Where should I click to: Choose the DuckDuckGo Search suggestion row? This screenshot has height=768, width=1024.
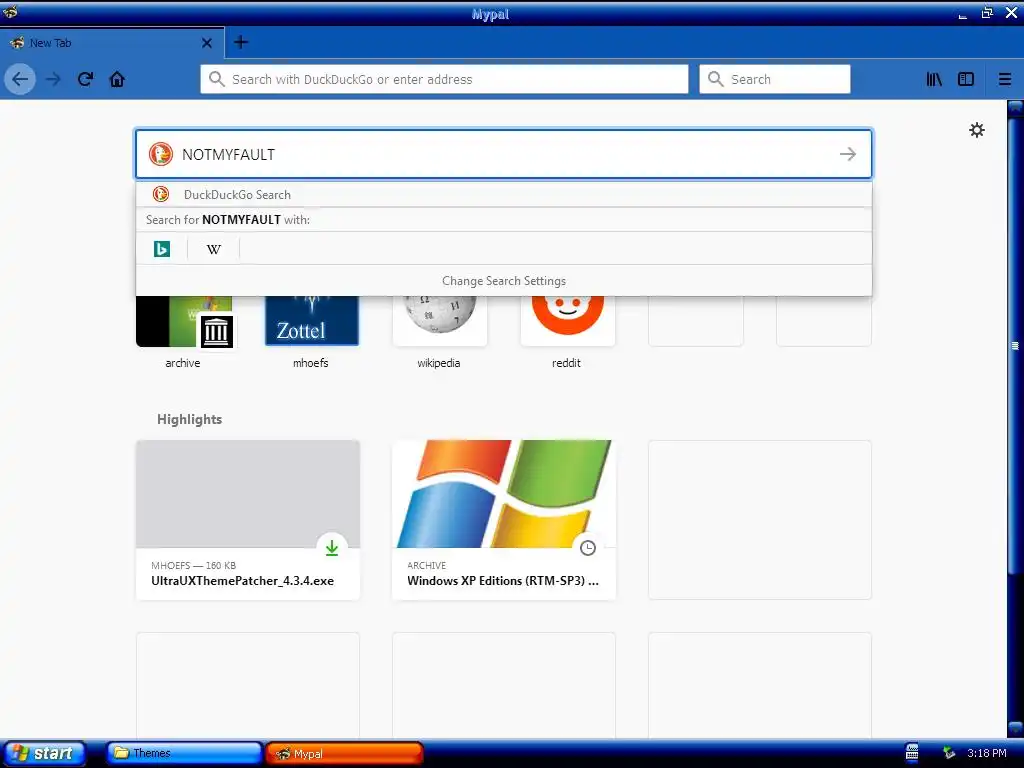[x=504, y=195]
